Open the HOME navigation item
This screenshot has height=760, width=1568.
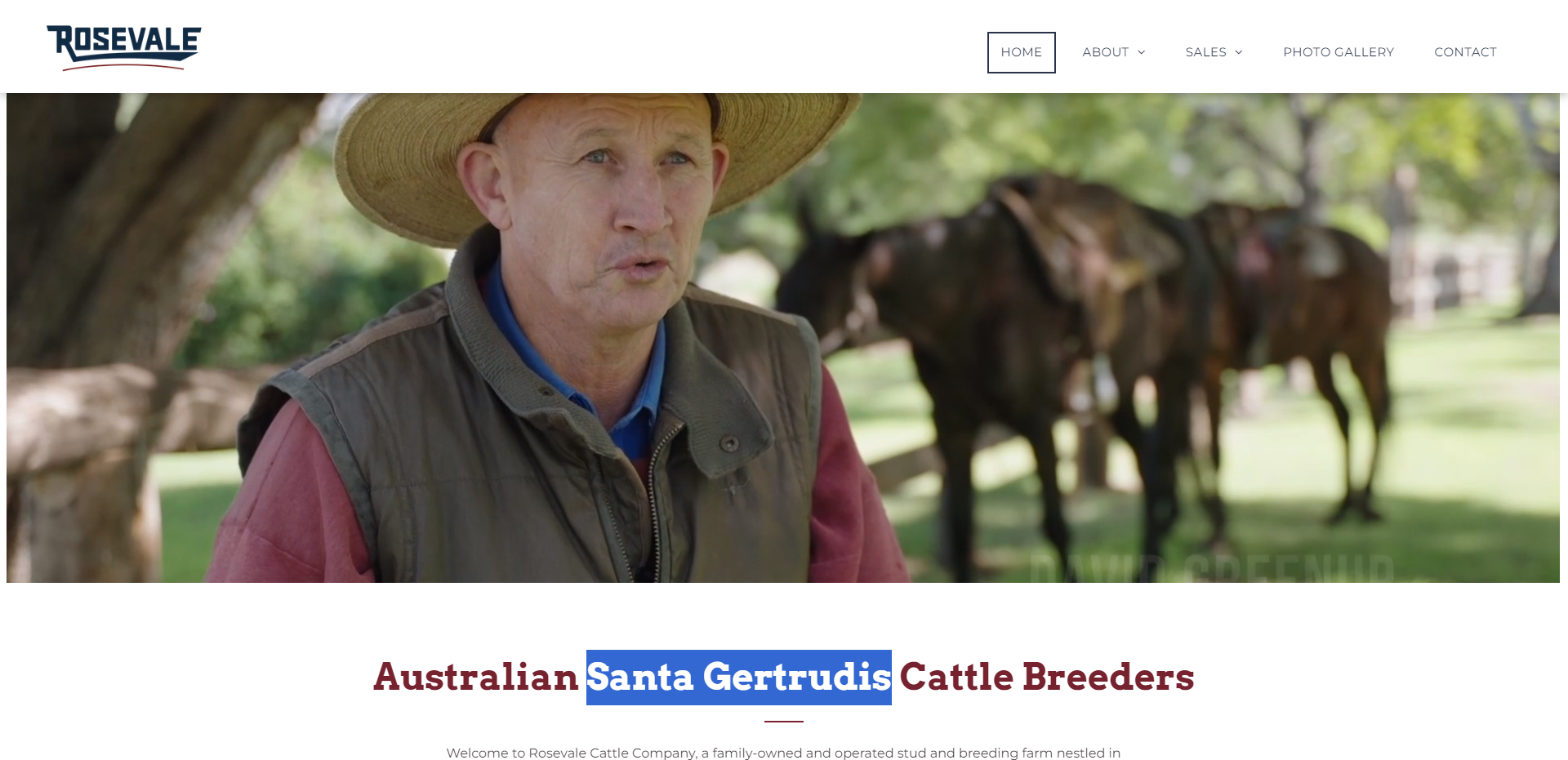(1021, 52)
